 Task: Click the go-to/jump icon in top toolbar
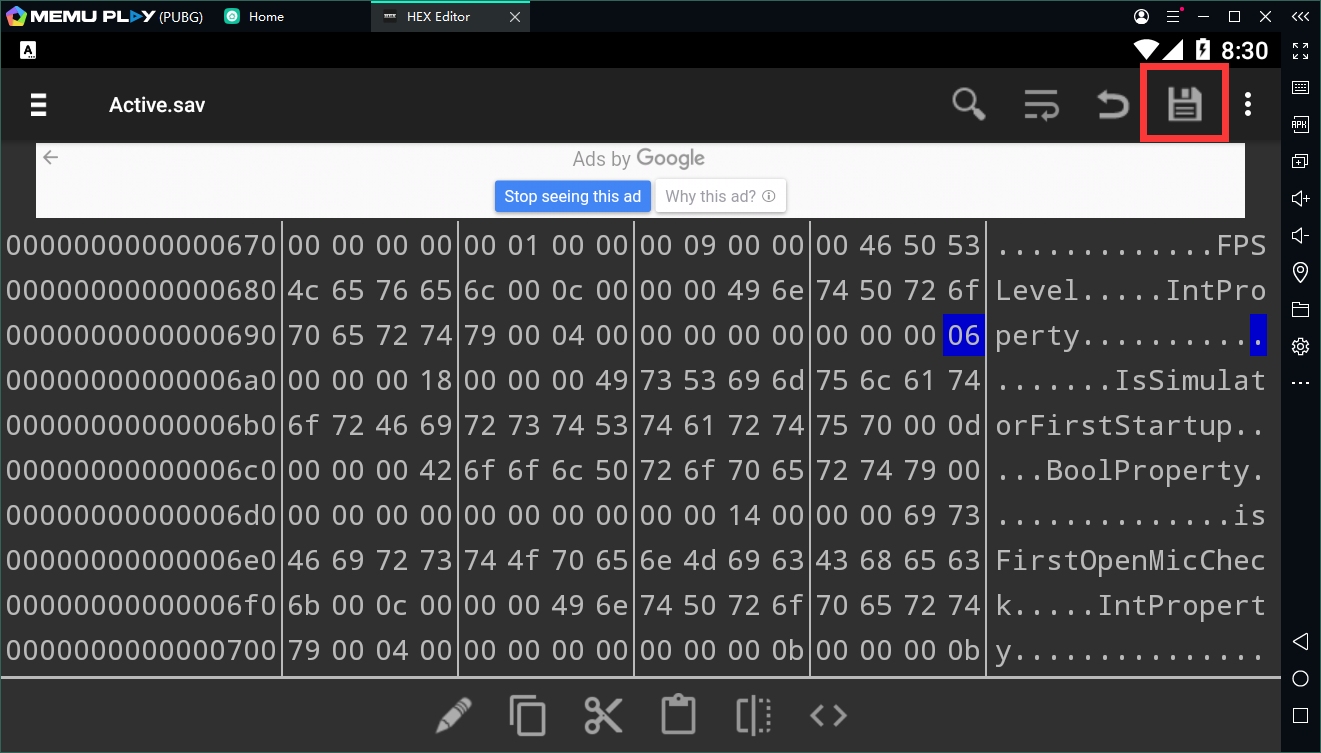1042,104
